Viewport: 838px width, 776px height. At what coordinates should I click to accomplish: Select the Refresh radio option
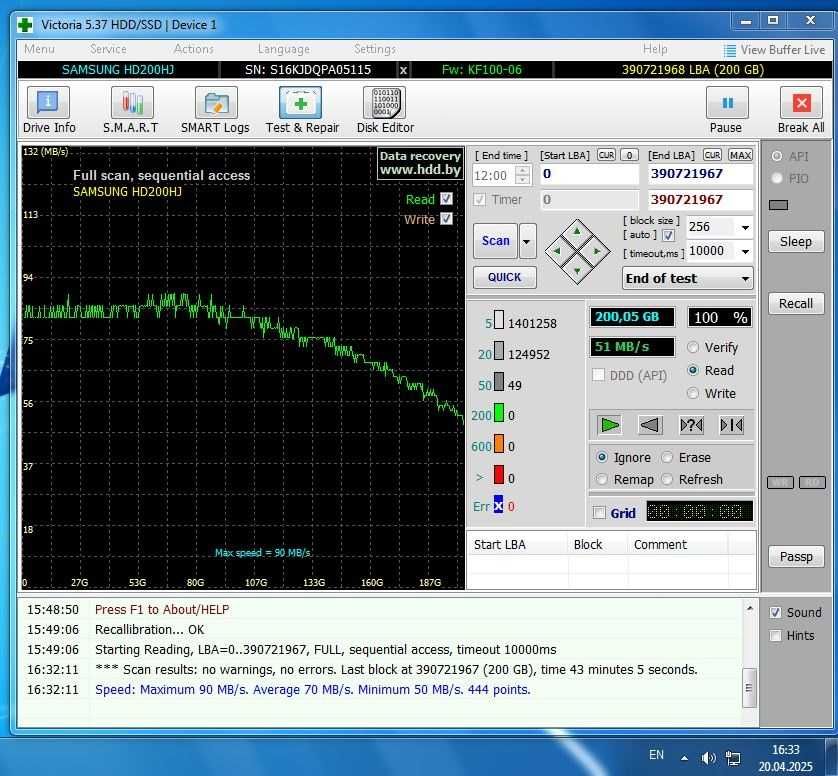[x=667, y=479]
